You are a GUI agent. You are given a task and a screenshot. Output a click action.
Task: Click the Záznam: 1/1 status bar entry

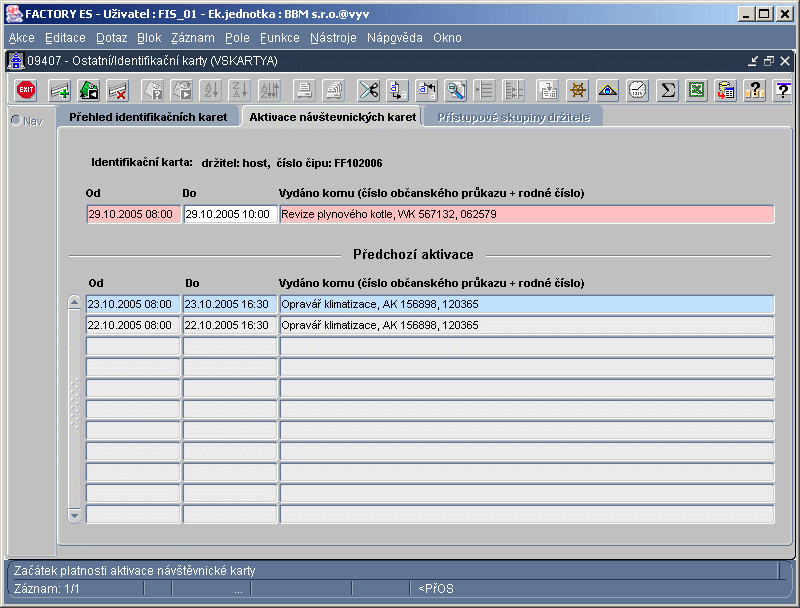(46, 589)
